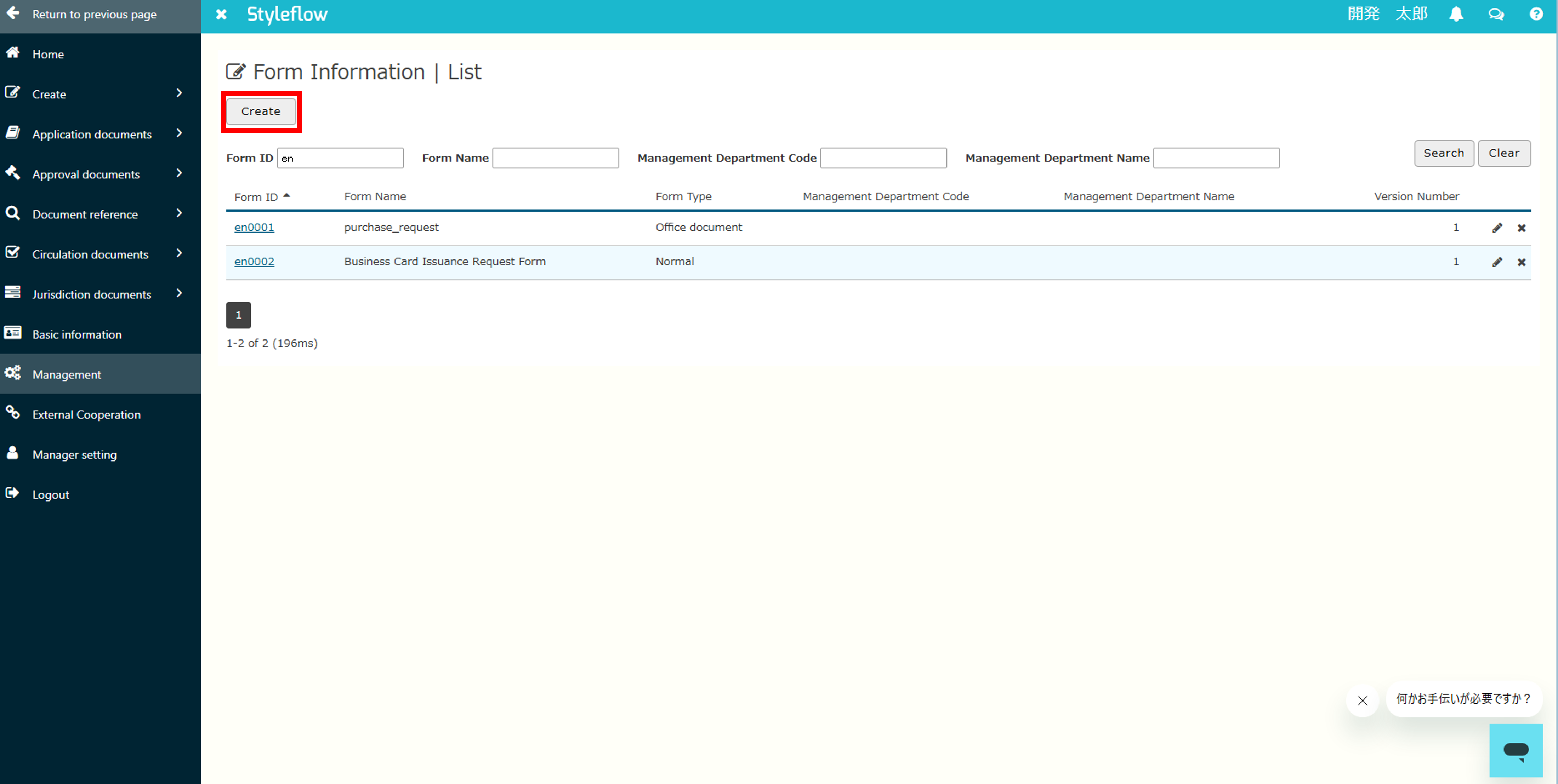Open form link en0001

254,227
